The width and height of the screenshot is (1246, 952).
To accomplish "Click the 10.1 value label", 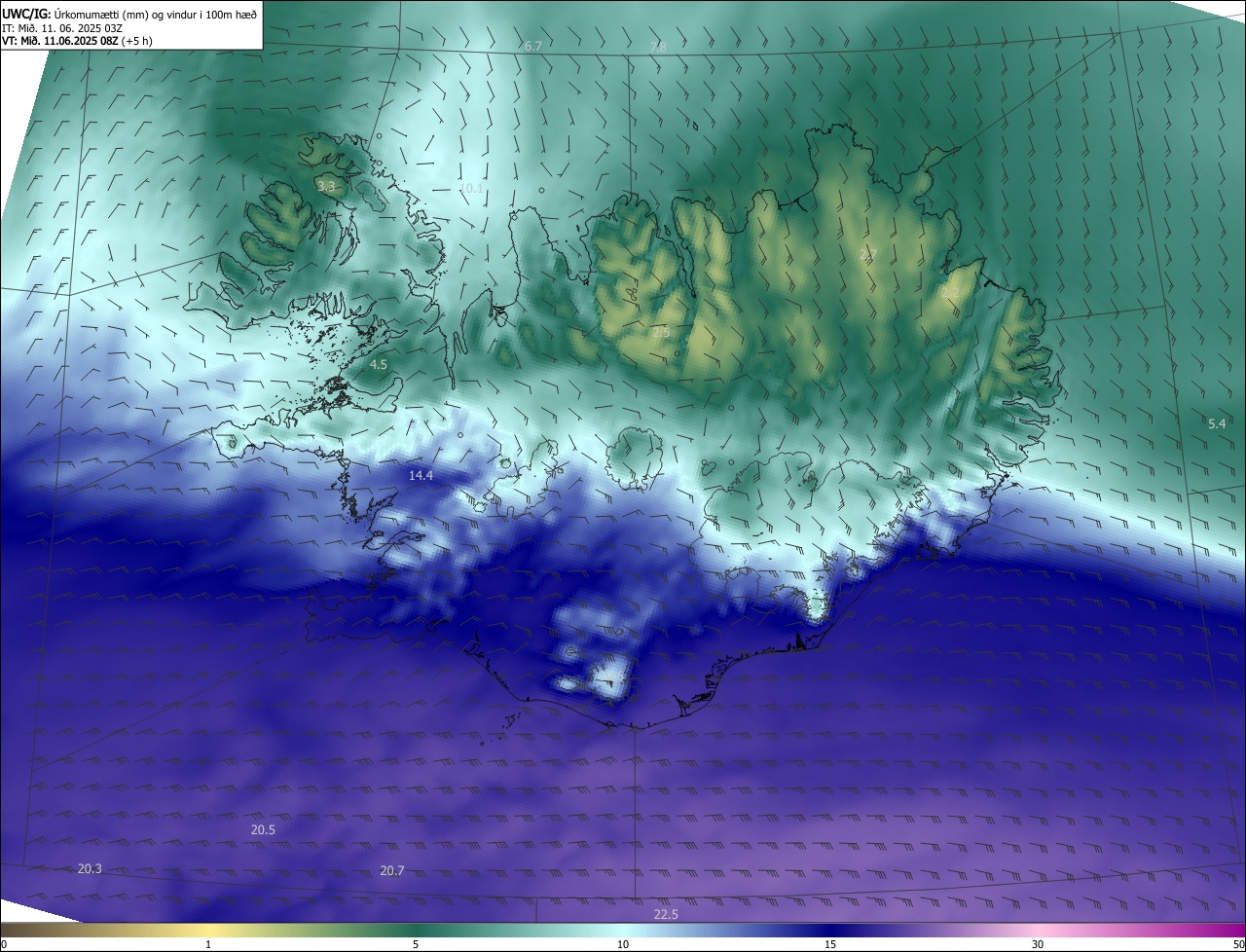I will pyautogui.click(x=471, y=188).
